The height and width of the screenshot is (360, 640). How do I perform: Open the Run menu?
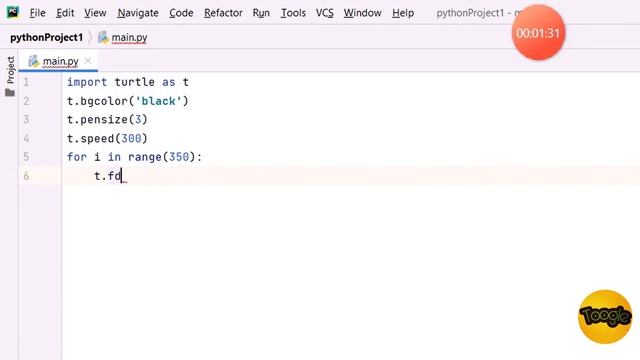(261, 13)
